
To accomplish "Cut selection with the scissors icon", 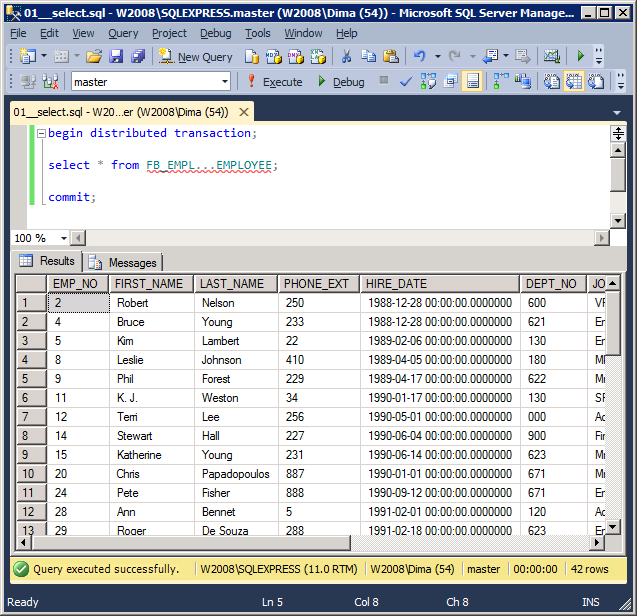I will pyautogui.click(x=346, y=56).
